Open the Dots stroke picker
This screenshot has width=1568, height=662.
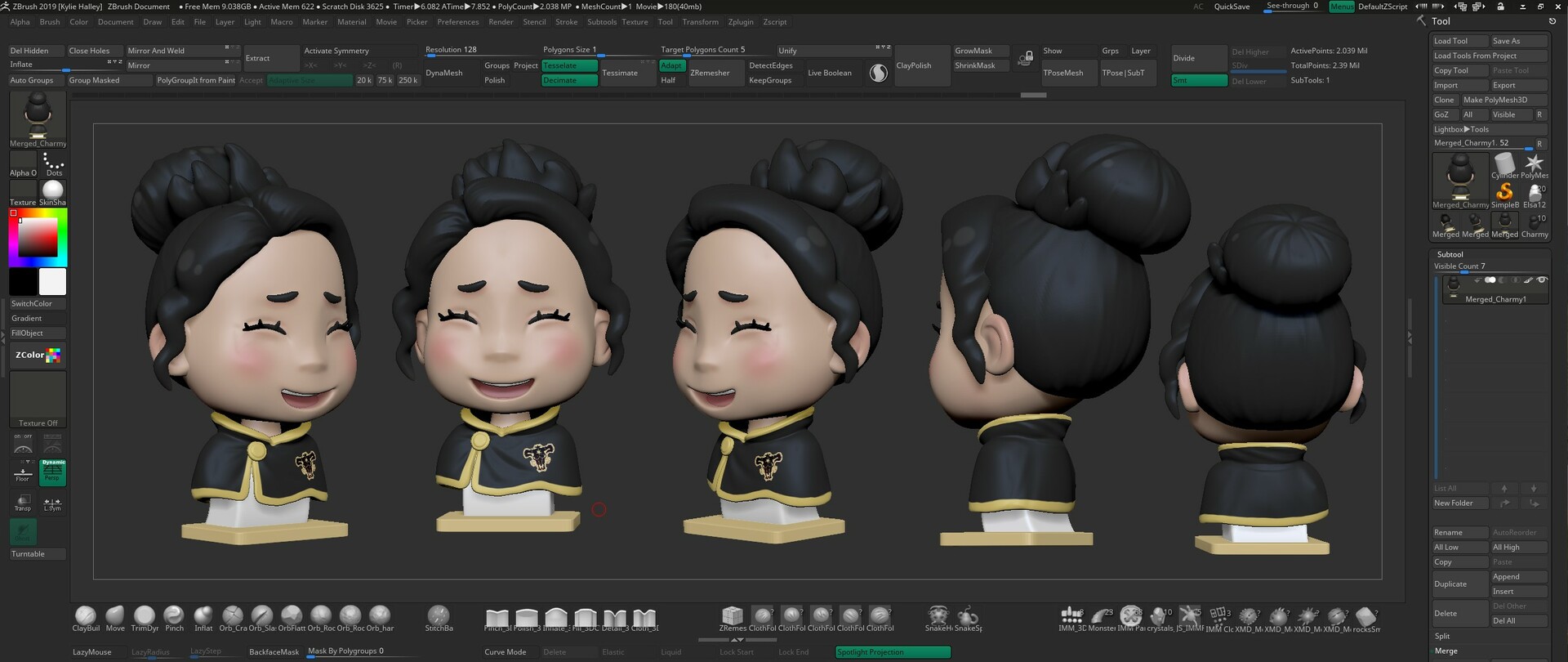click(x=53, y=163)
